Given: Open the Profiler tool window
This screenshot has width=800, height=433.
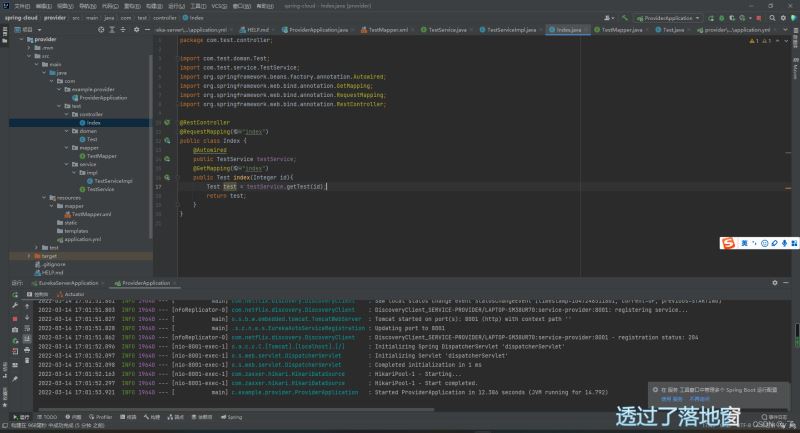Looking at the screenshot, I should (x=101, y=417).
